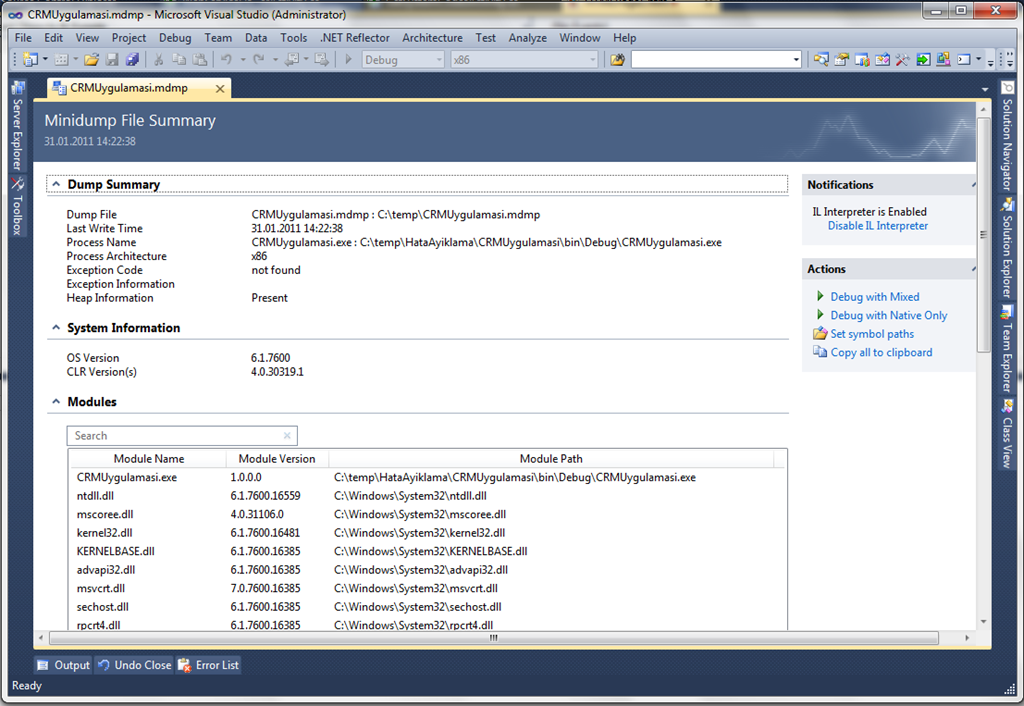
Task: Select the KERNELBASE.dll module name
Action: click(116, 551)
